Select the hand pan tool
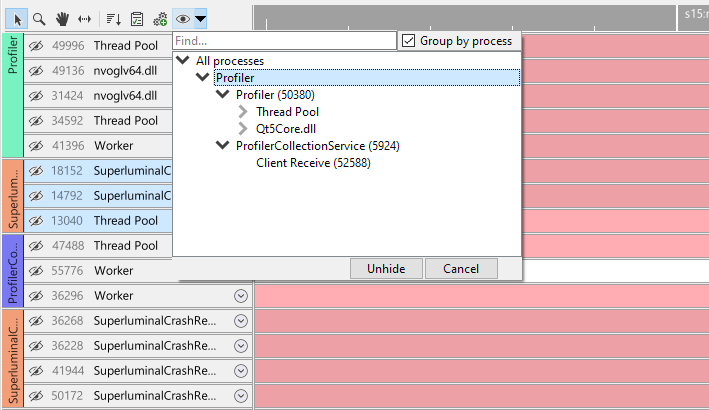The image size is (709, 410). [62, 18]
